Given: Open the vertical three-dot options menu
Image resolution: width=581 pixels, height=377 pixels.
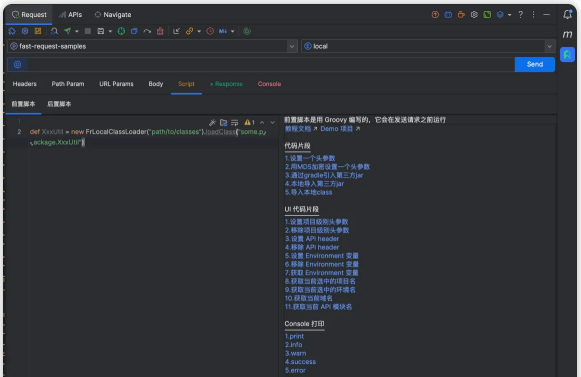Looking at the screenshot, I should pyautogui.click(x=533, y=14).
